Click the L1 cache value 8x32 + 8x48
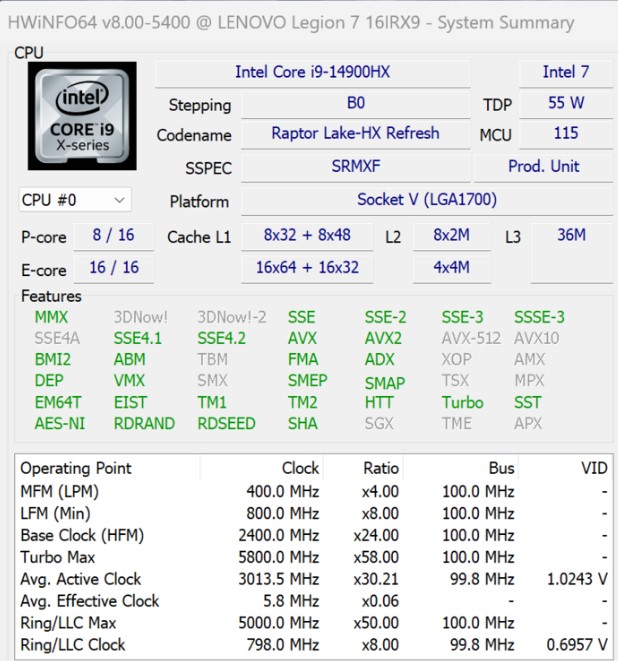 click(307, 236)
